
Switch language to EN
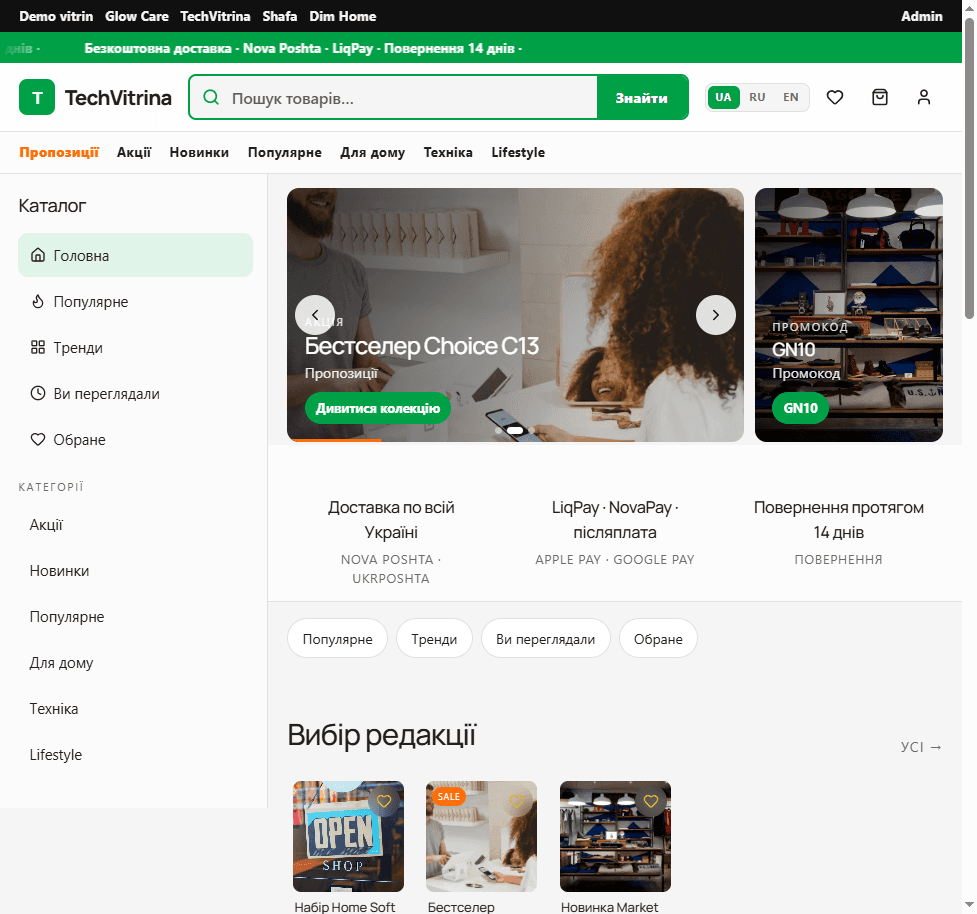[791, 97]
